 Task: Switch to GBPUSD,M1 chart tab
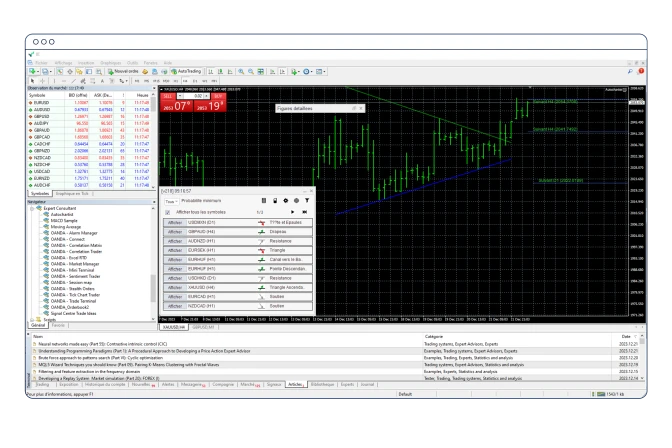click(x=204, y=327)
